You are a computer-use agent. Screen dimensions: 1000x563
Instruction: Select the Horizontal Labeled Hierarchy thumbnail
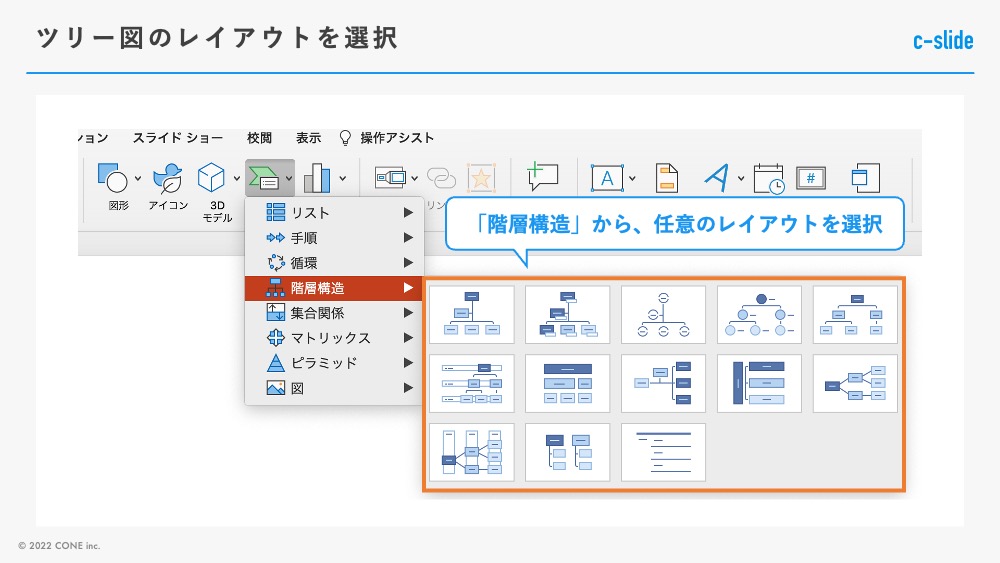(x=472, y=452)
